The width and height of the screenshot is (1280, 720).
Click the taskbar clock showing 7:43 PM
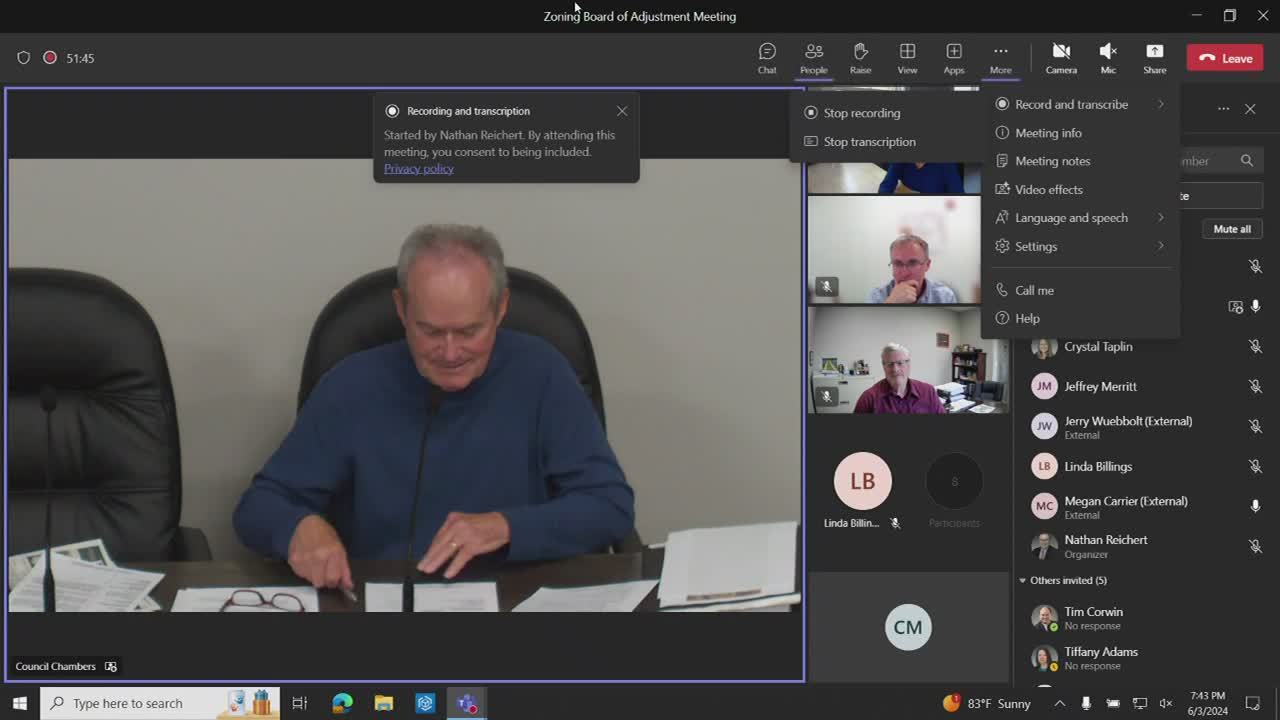pos(1208,703)
